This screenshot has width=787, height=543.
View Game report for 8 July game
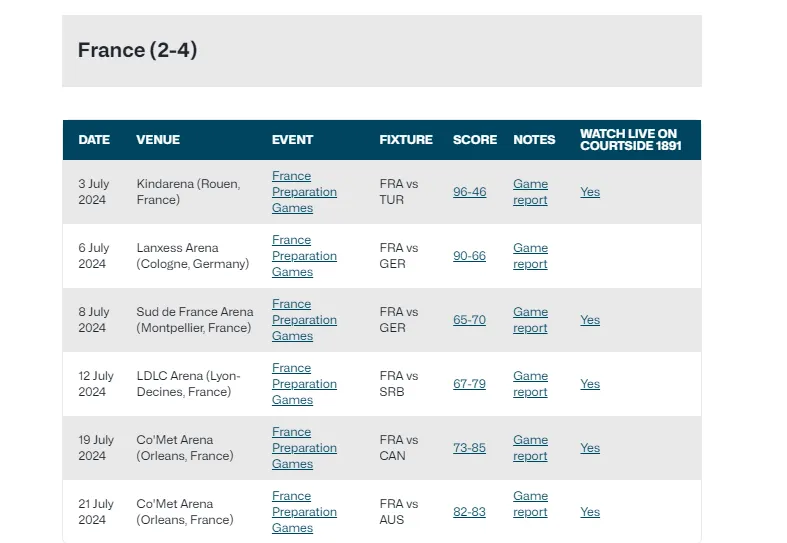530,320
